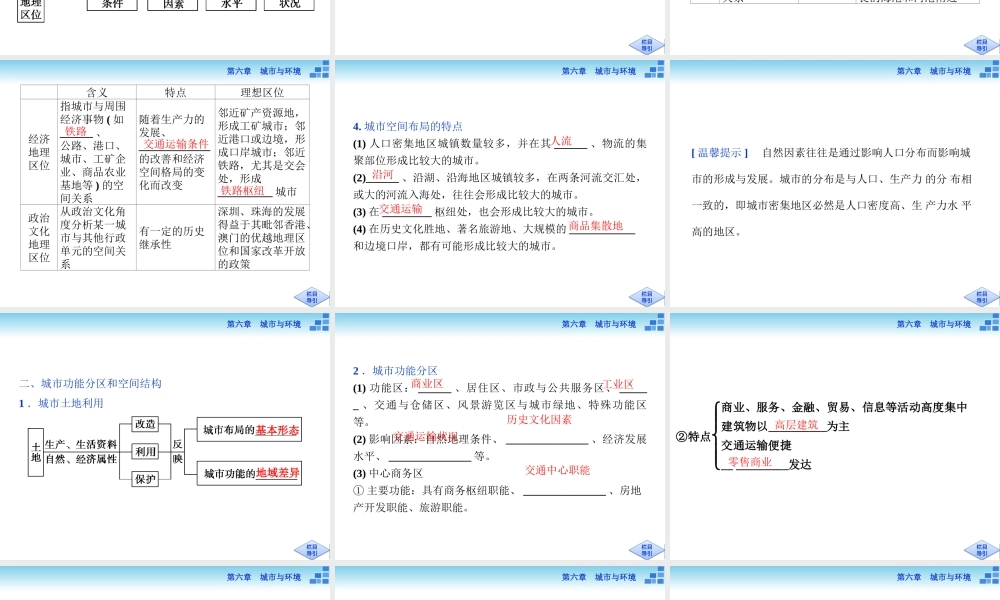Click line 交通运输便捷 on ②特点 slide
Image resolution: width=1000 pixels, height=600 pixels.
756,444
